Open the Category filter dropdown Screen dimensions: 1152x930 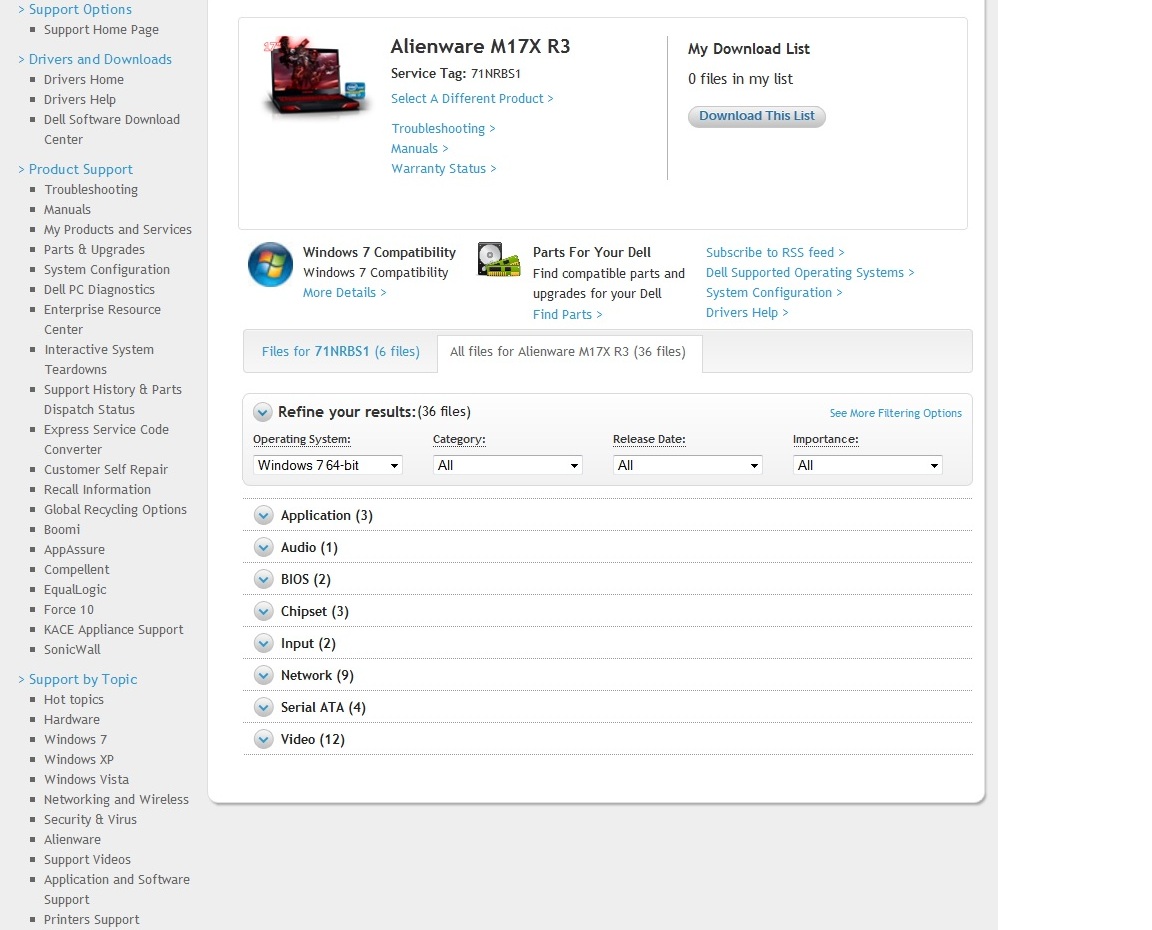pyautogui.click(x=508, y=465)
